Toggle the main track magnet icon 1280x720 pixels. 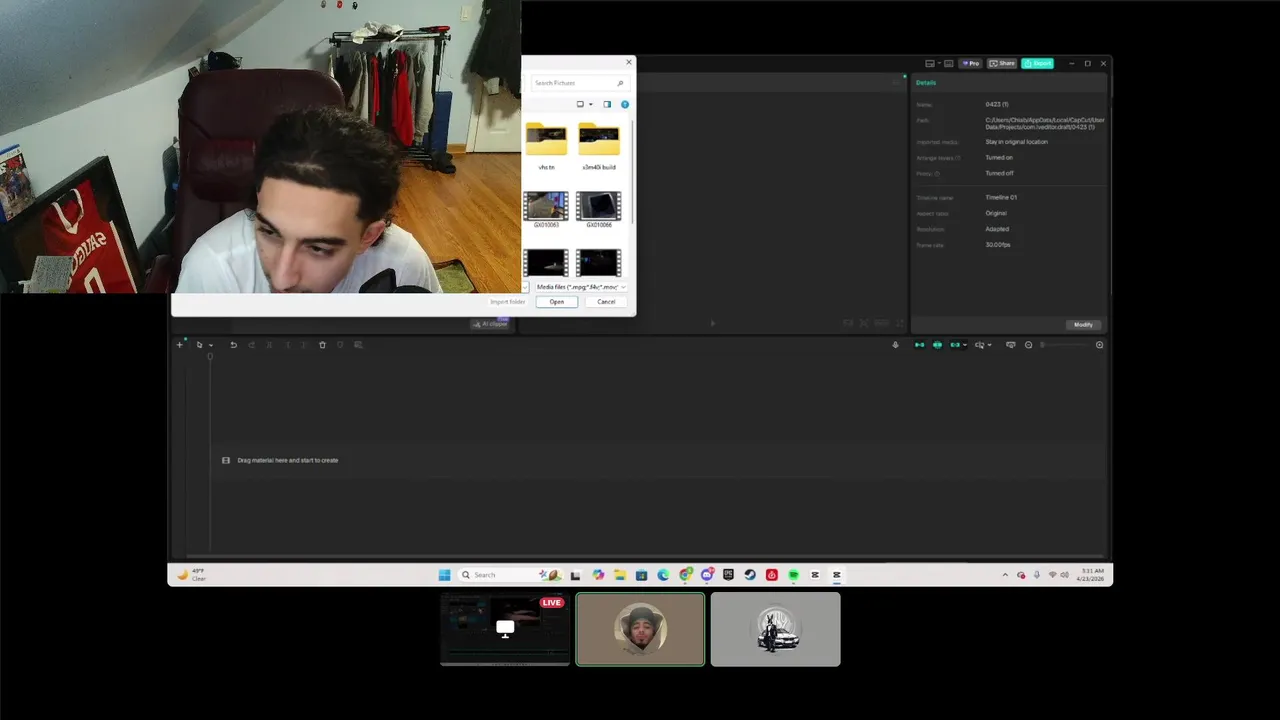[x=919, y=345]
